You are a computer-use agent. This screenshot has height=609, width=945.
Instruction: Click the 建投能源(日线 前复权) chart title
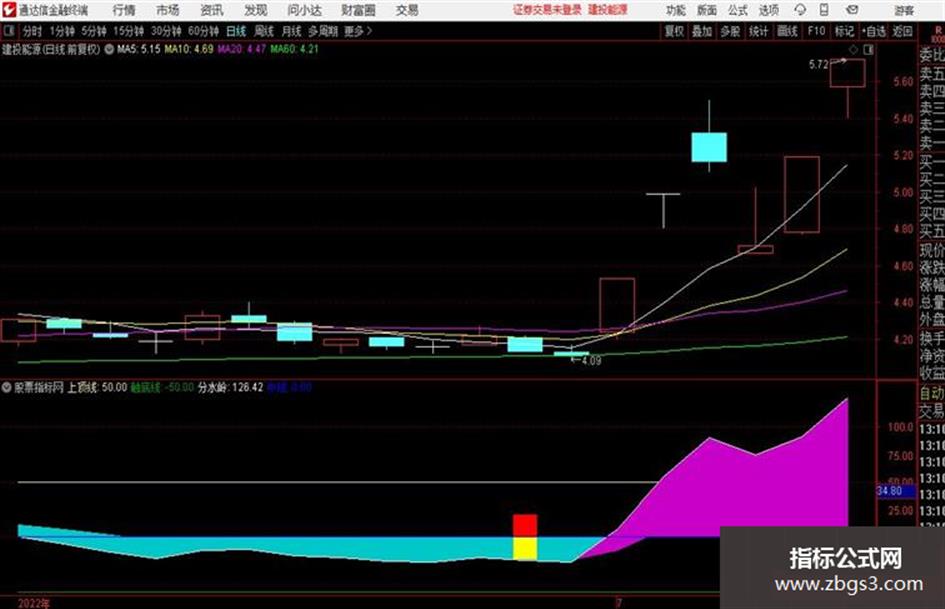(51, 49)
